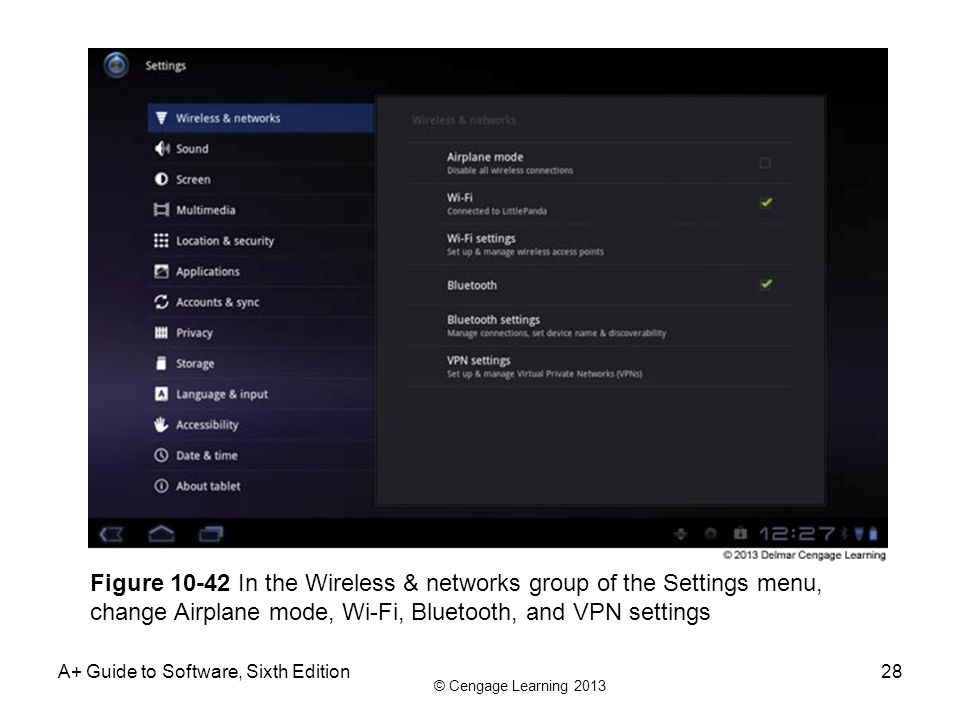960x720 pixels.
Task: Tap the Home navigation button
Action: click(161, 534)
